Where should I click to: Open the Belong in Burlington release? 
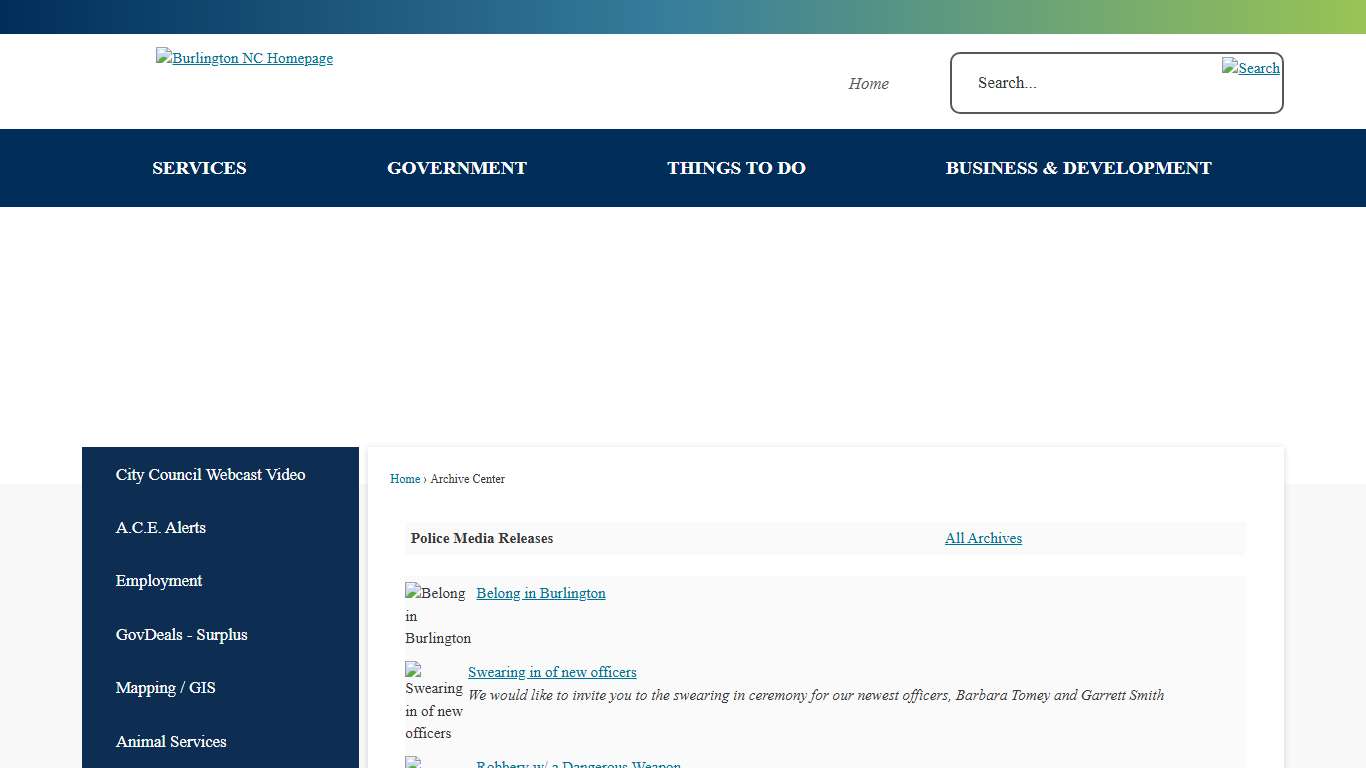pyautogui.click(x=540, y=593)
